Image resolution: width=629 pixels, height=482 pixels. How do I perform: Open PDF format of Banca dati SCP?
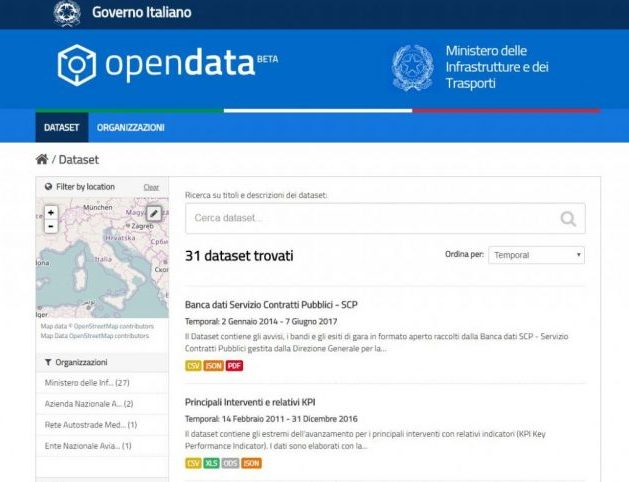234,366
